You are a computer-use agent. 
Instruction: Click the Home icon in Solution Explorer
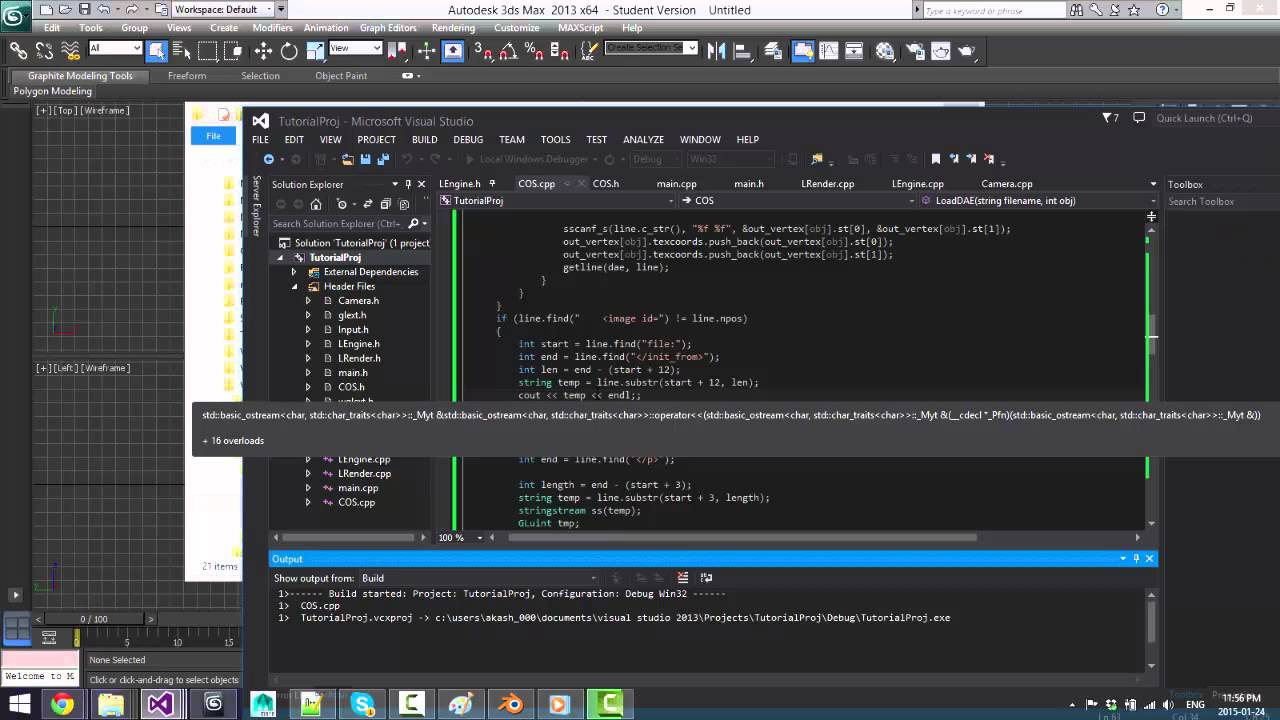pyautogui.click(x=316, y=204)
